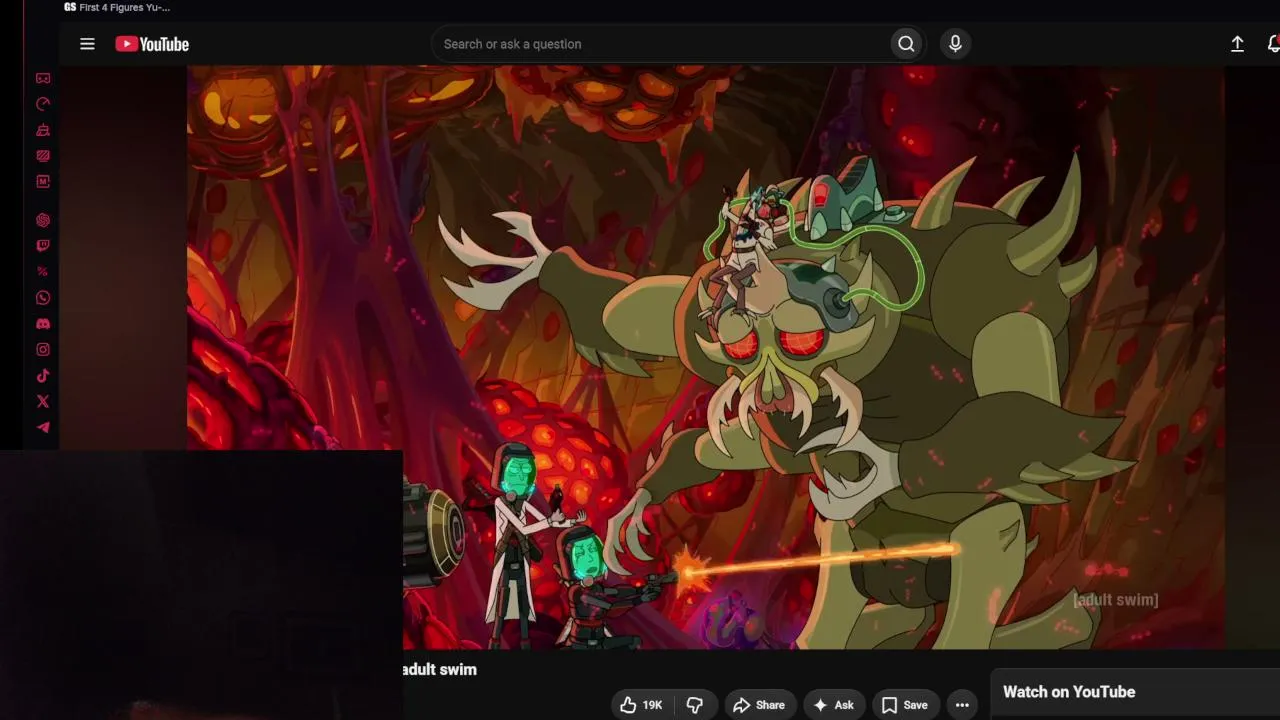This screenshot has width=1280, height=720.
Task: Open WhatsApp from the sidebar
Action: [x=43, y=298]
